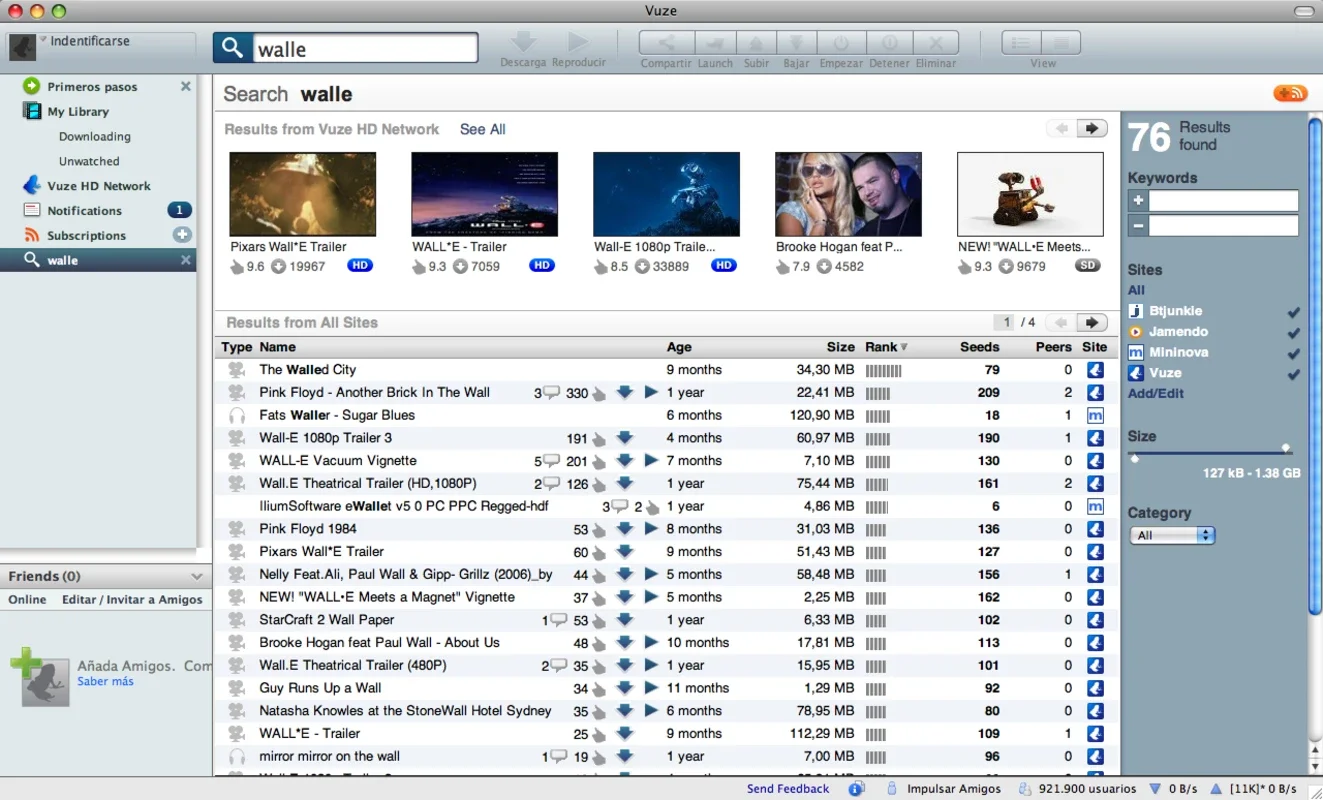This screenshot has height=800, width=1323.
Task: Click the orange RSS subscribe button
Action: pyautogui.click(x=1290, y=93)
